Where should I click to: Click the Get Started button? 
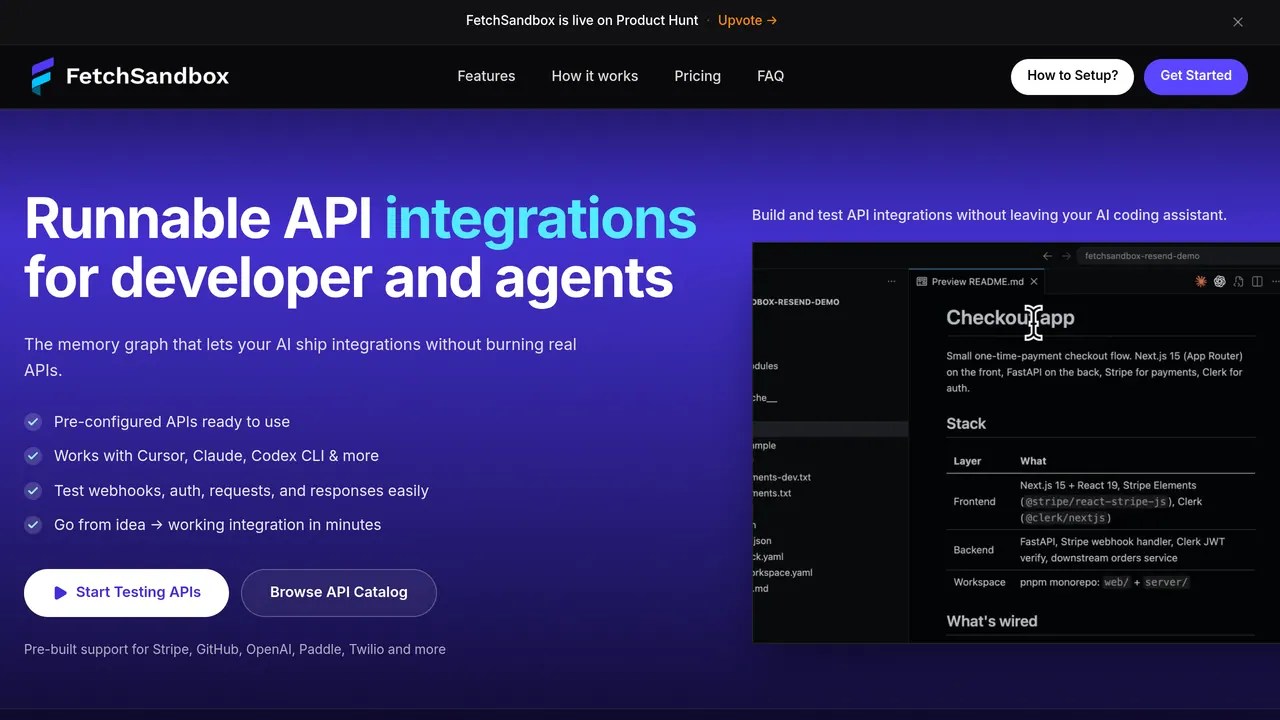(1196, 76)
